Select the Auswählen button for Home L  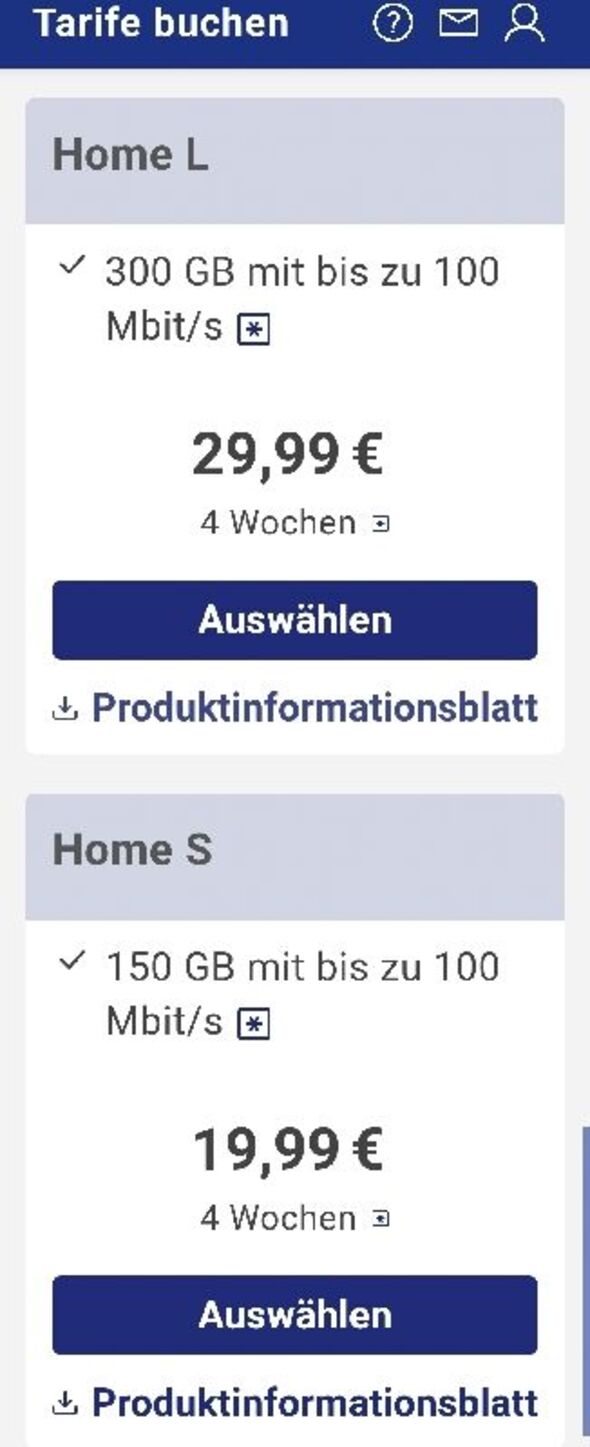[x=295, y=620]
